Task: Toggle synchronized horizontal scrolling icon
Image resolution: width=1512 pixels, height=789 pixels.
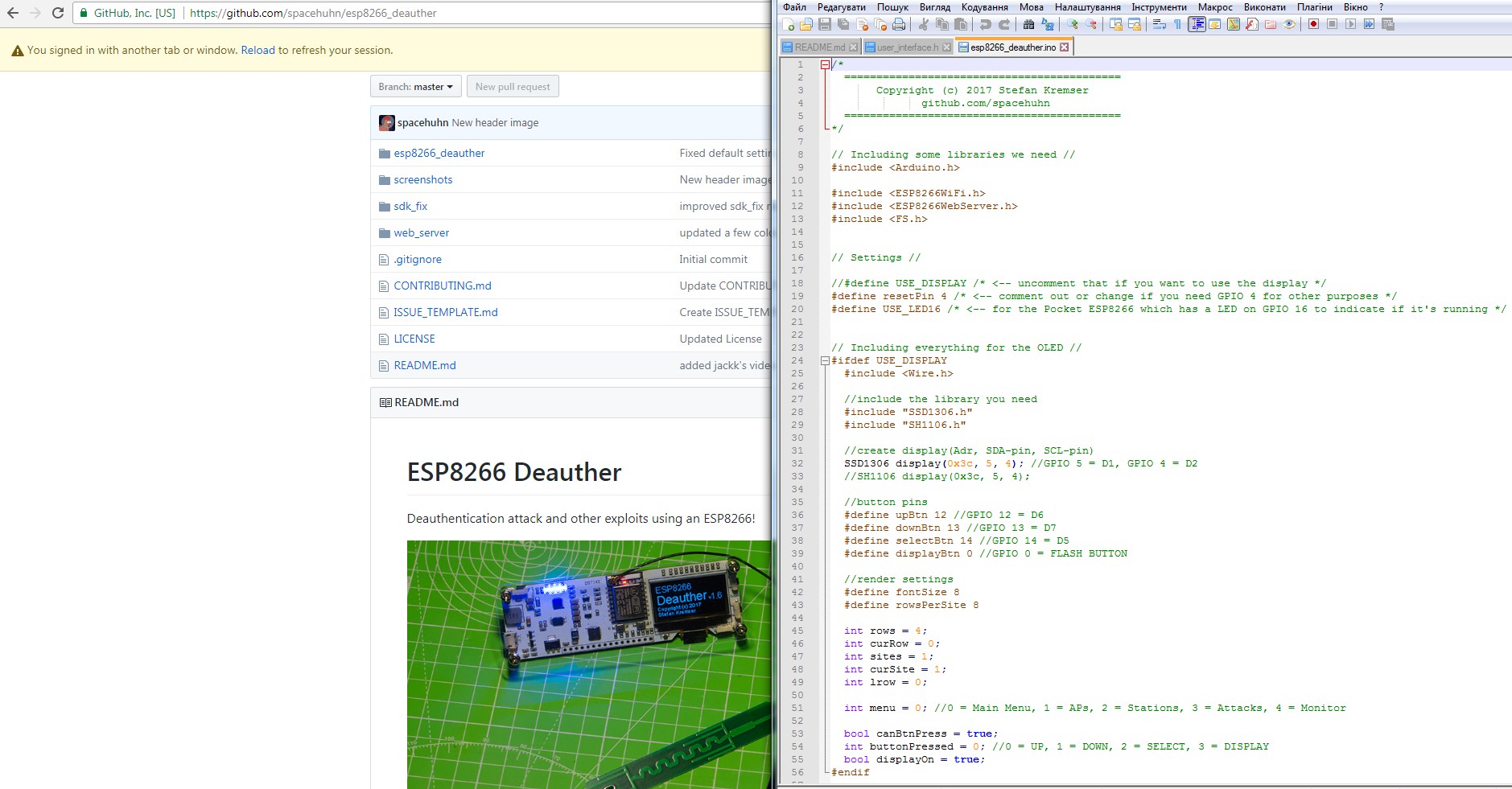Action: pyautogui.click(x=1134, y=24)
